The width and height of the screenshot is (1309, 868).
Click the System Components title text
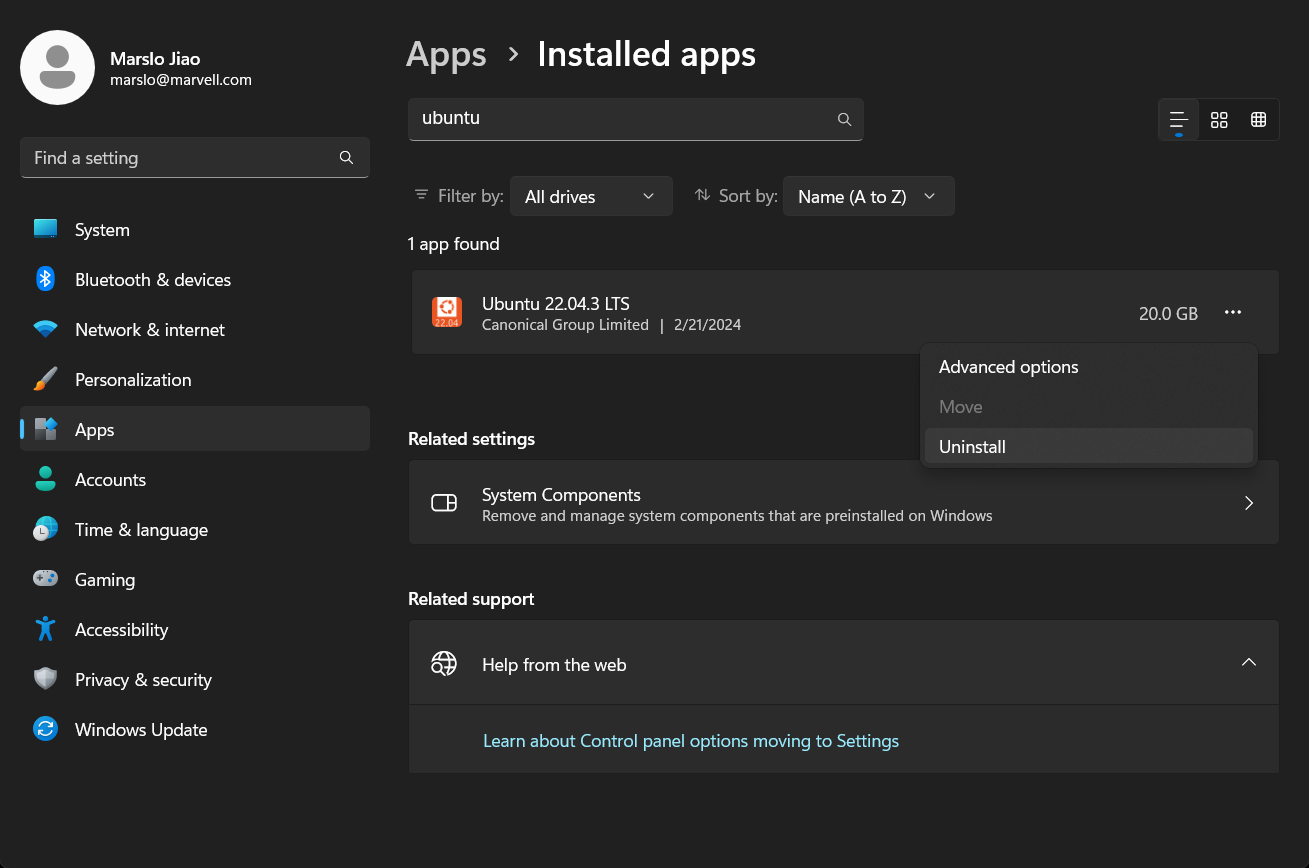tap(561, 495)
